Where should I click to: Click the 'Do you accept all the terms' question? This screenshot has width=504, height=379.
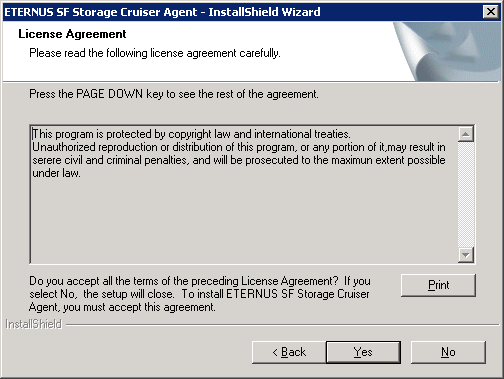click(x=200, y=294)
